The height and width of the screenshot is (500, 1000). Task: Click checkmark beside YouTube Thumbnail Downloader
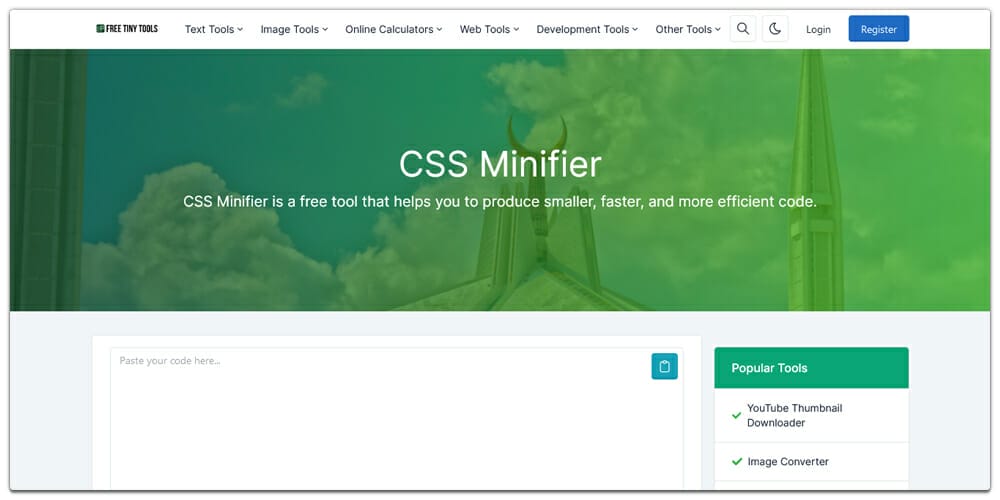point(737,415)
